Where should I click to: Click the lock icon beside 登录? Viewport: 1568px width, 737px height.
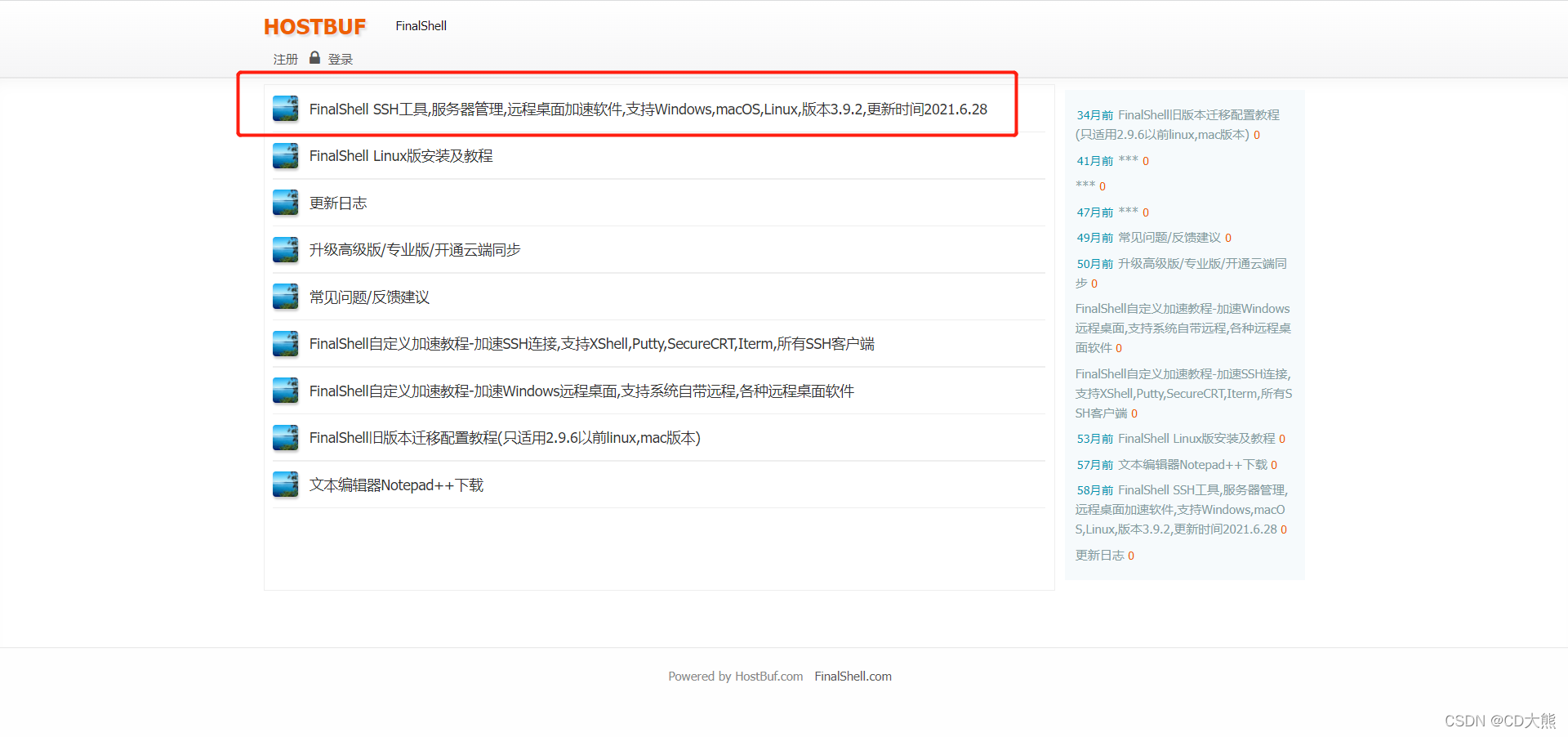[314, 58]
